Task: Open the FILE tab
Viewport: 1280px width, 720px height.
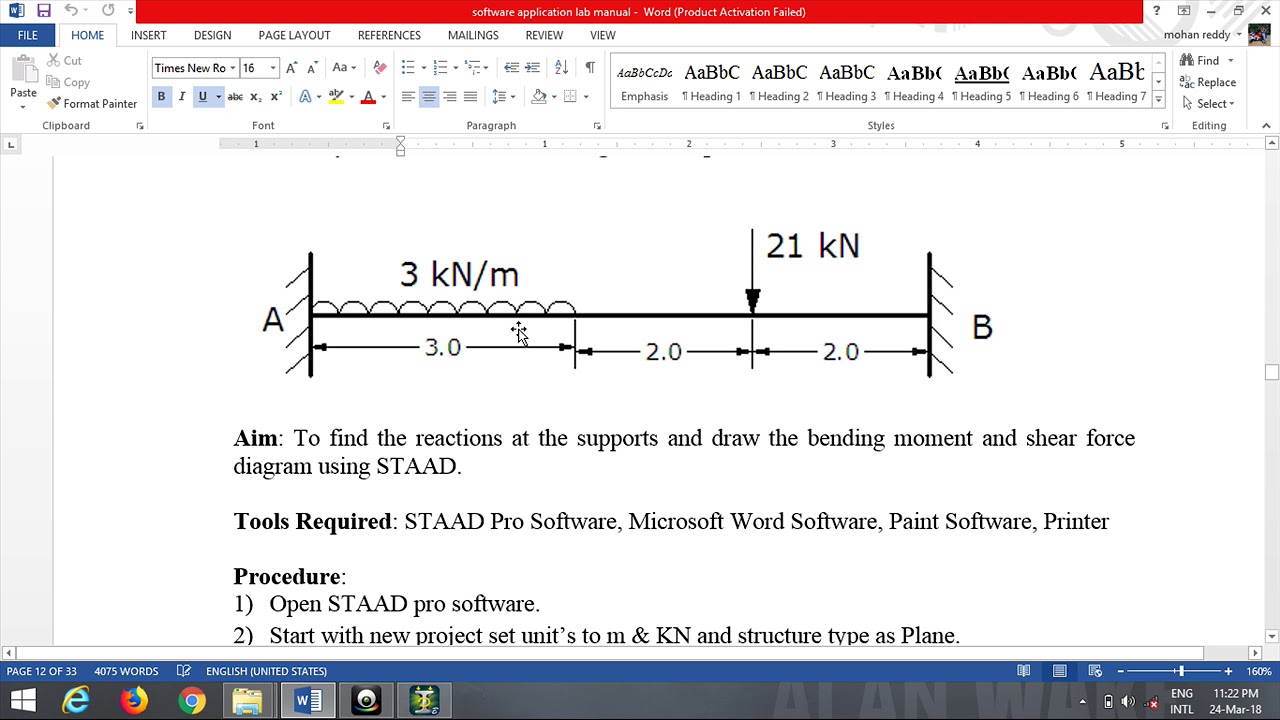Action: click(27, 35)
